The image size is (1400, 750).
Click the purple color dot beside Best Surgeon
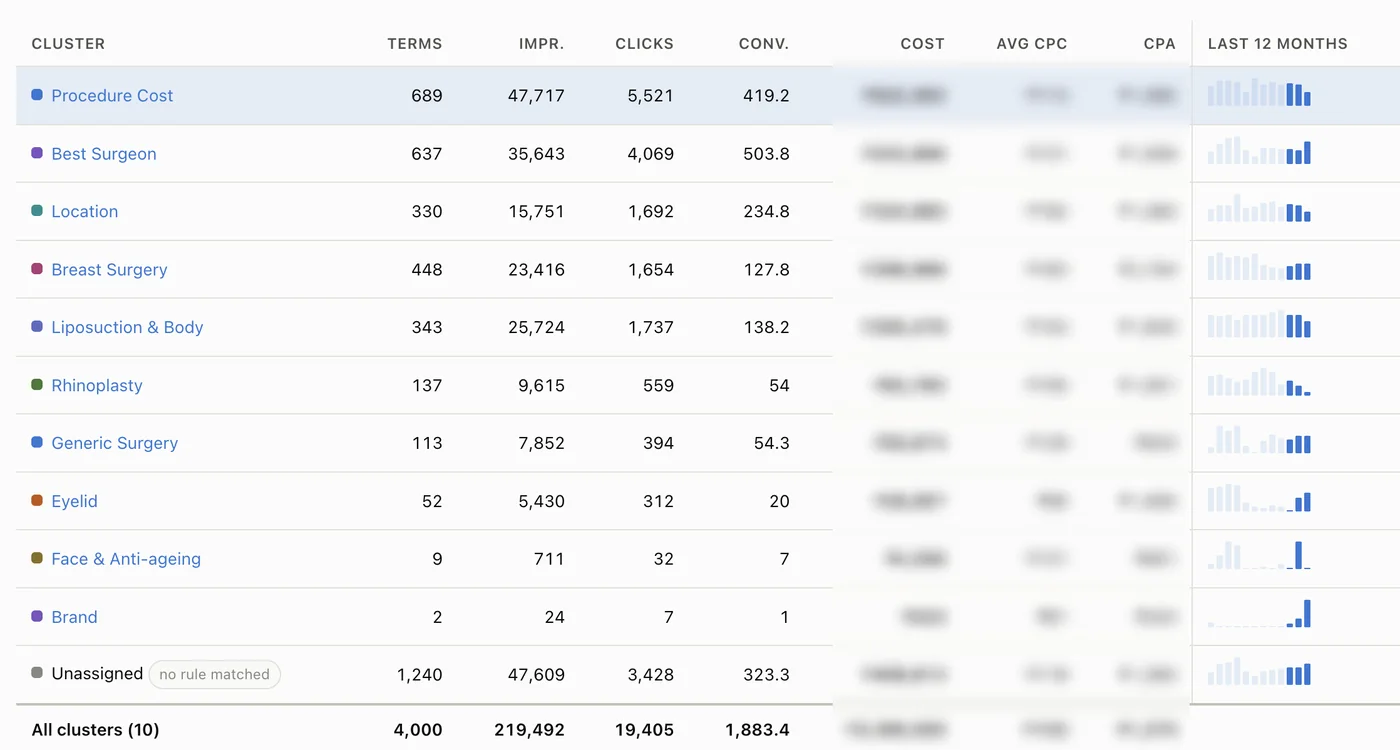(37, 153)
